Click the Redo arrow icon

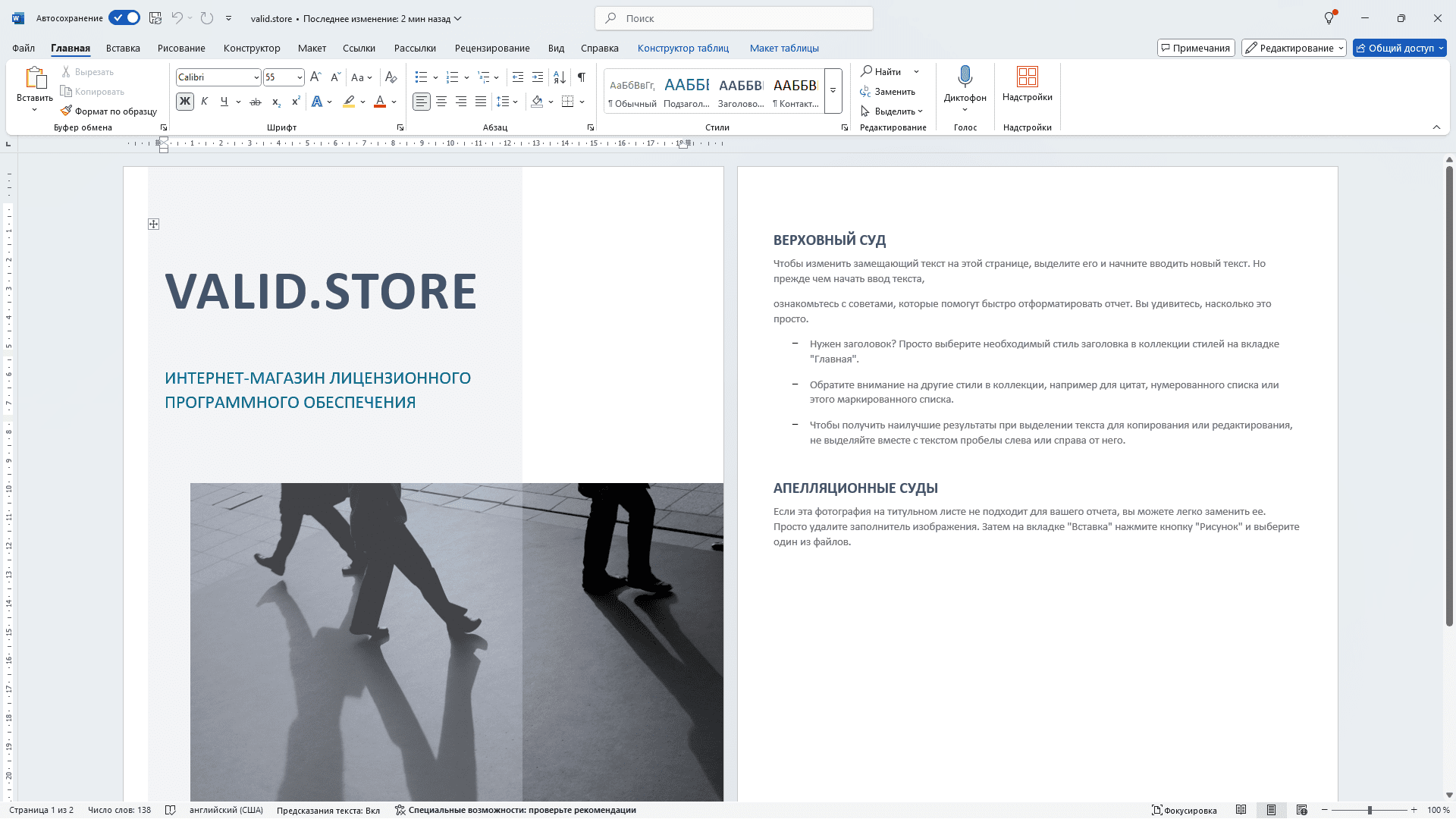coord(206,18)
